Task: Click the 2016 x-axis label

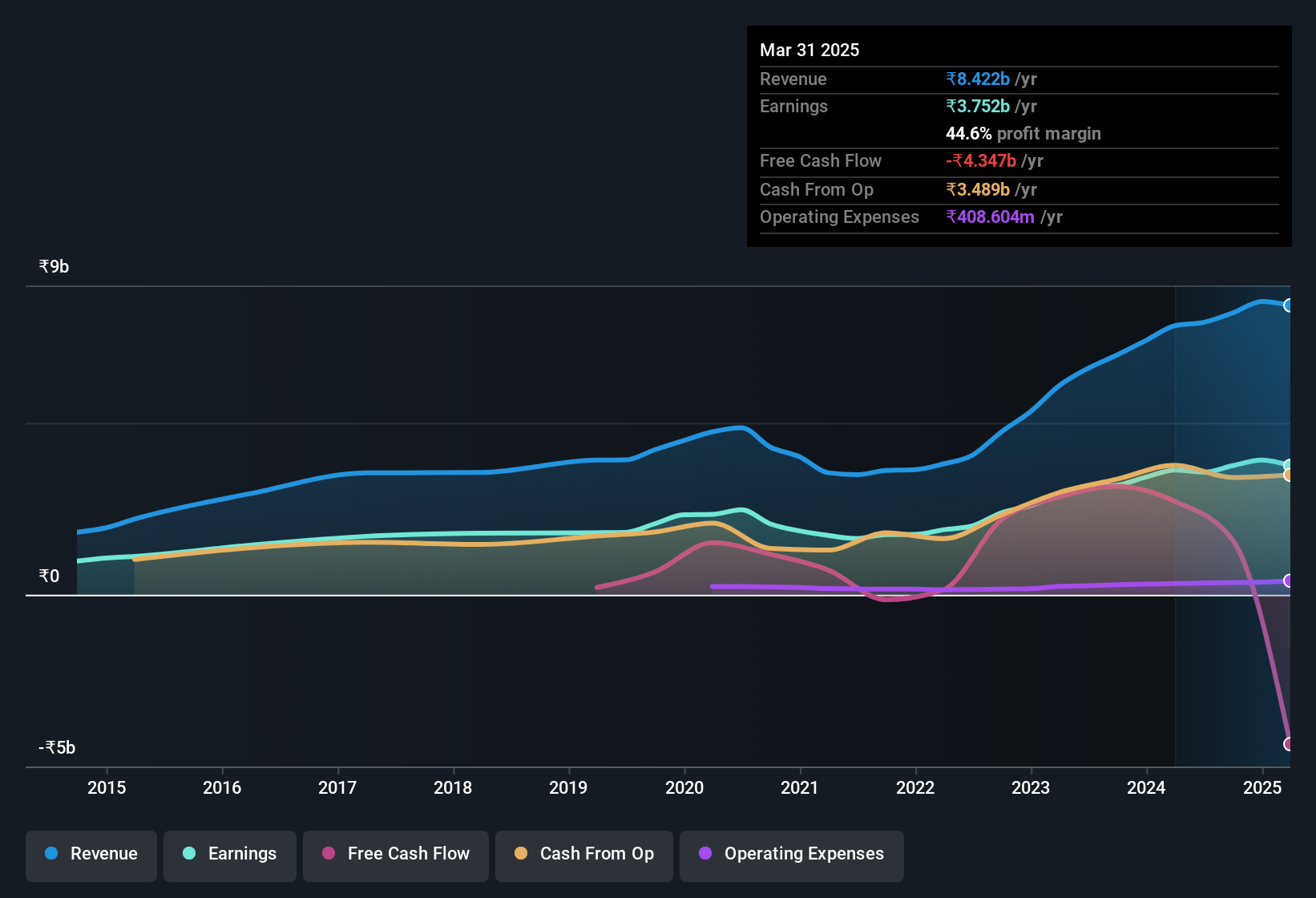Action: click(222, 788)
